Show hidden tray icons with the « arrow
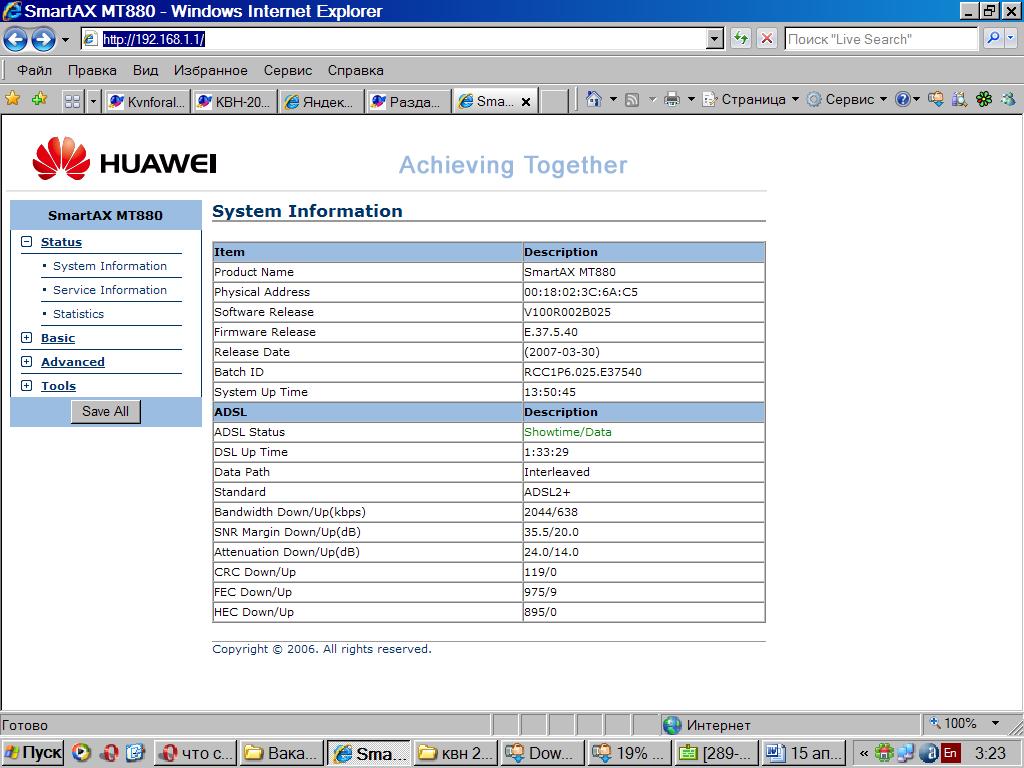 point(863,753)
